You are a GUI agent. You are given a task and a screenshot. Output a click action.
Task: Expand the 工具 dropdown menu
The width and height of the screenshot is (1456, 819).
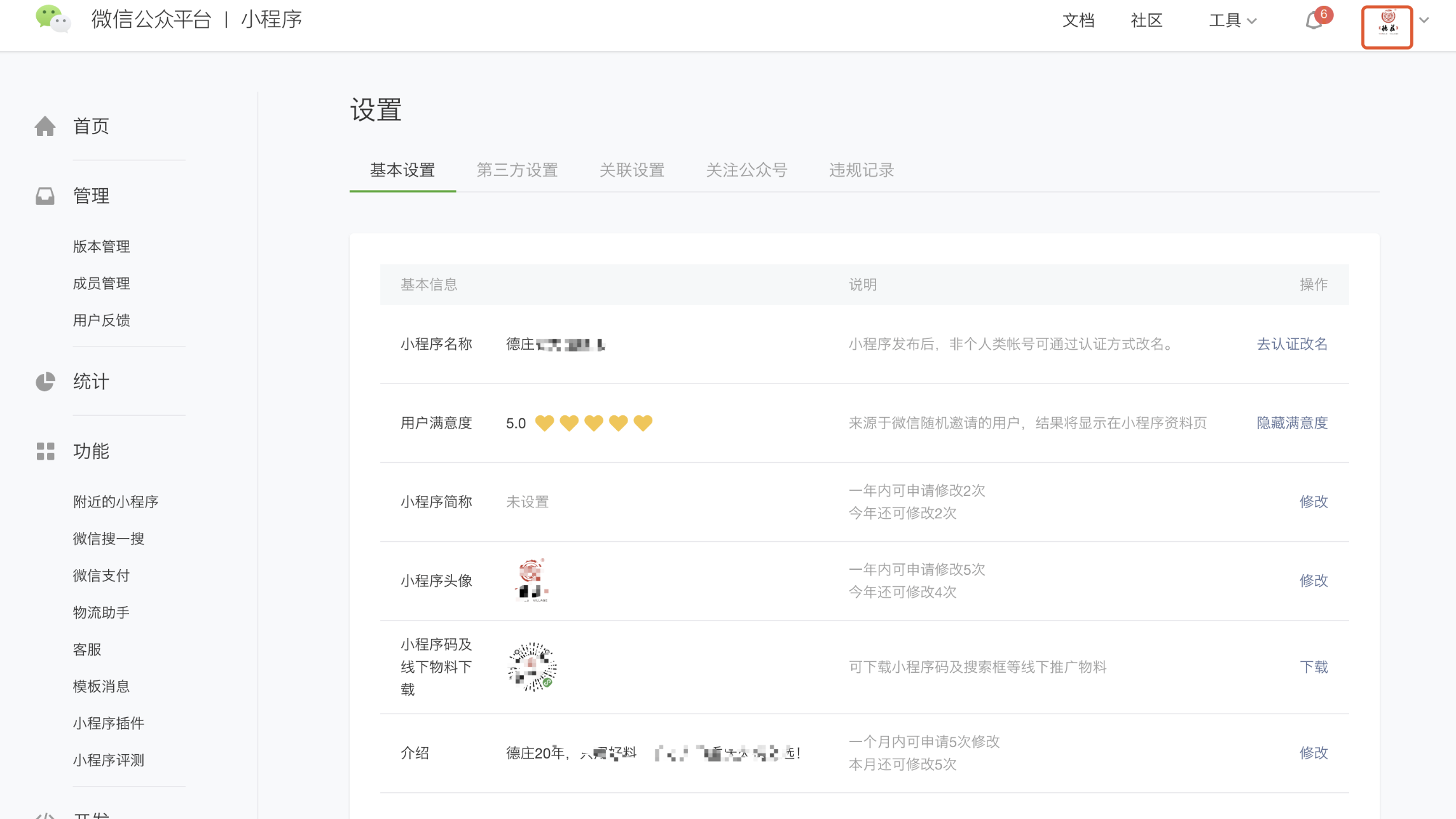pyautogui.click(x=1232, y=20)
